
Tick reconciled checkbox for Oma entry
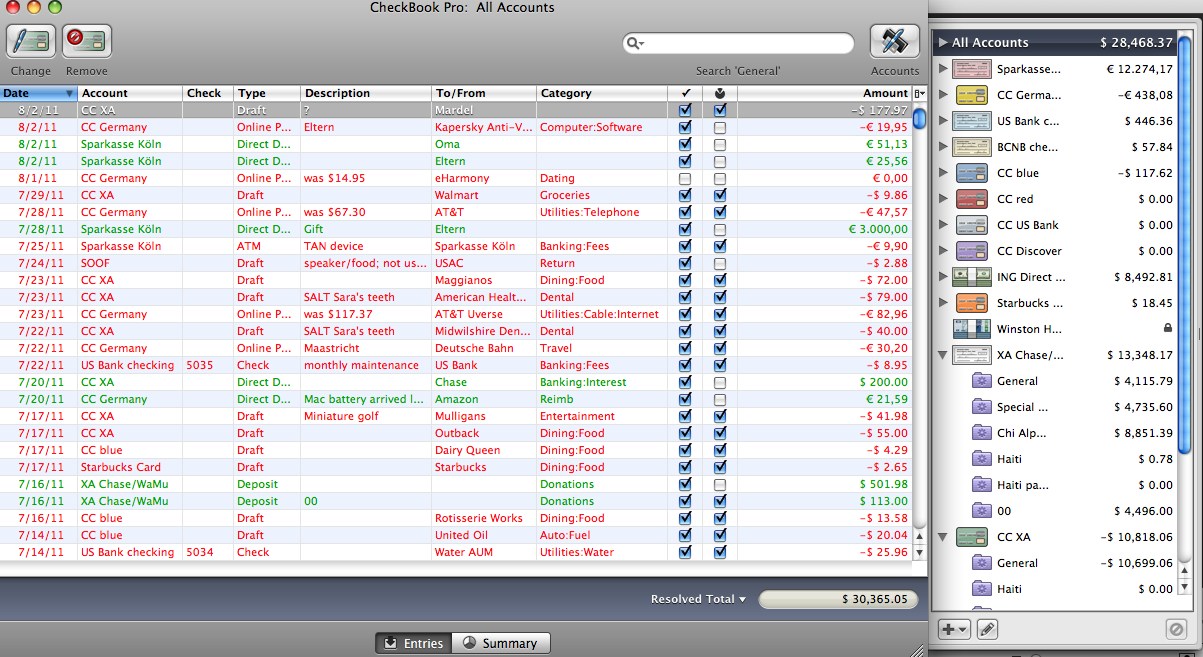(x=720, y=144)
